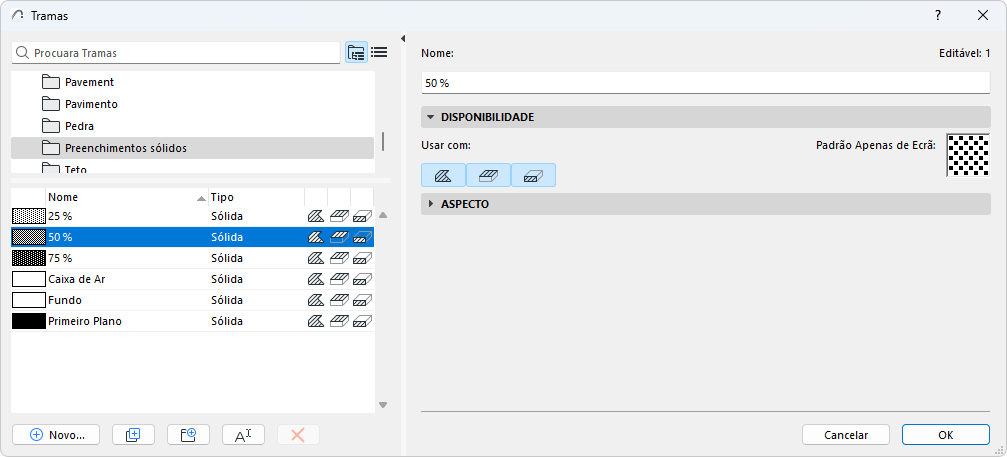Screen dimensions: 1007x457
Task: Click the red delete X button
Action: tap(298, 435)
